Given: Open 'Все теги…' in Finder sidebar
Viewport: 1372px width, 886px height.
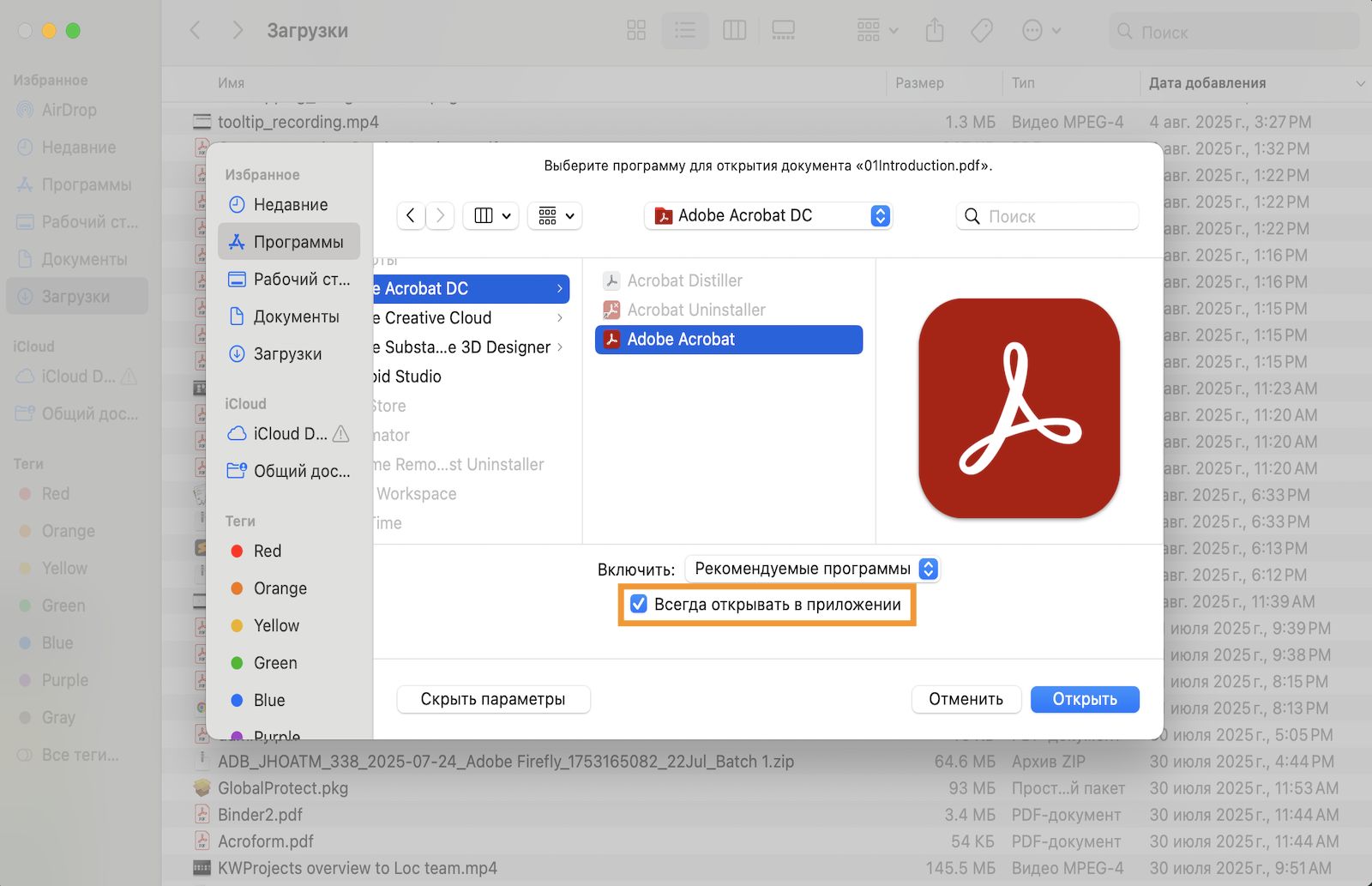Looking at the screenshot, I should 77,755.
